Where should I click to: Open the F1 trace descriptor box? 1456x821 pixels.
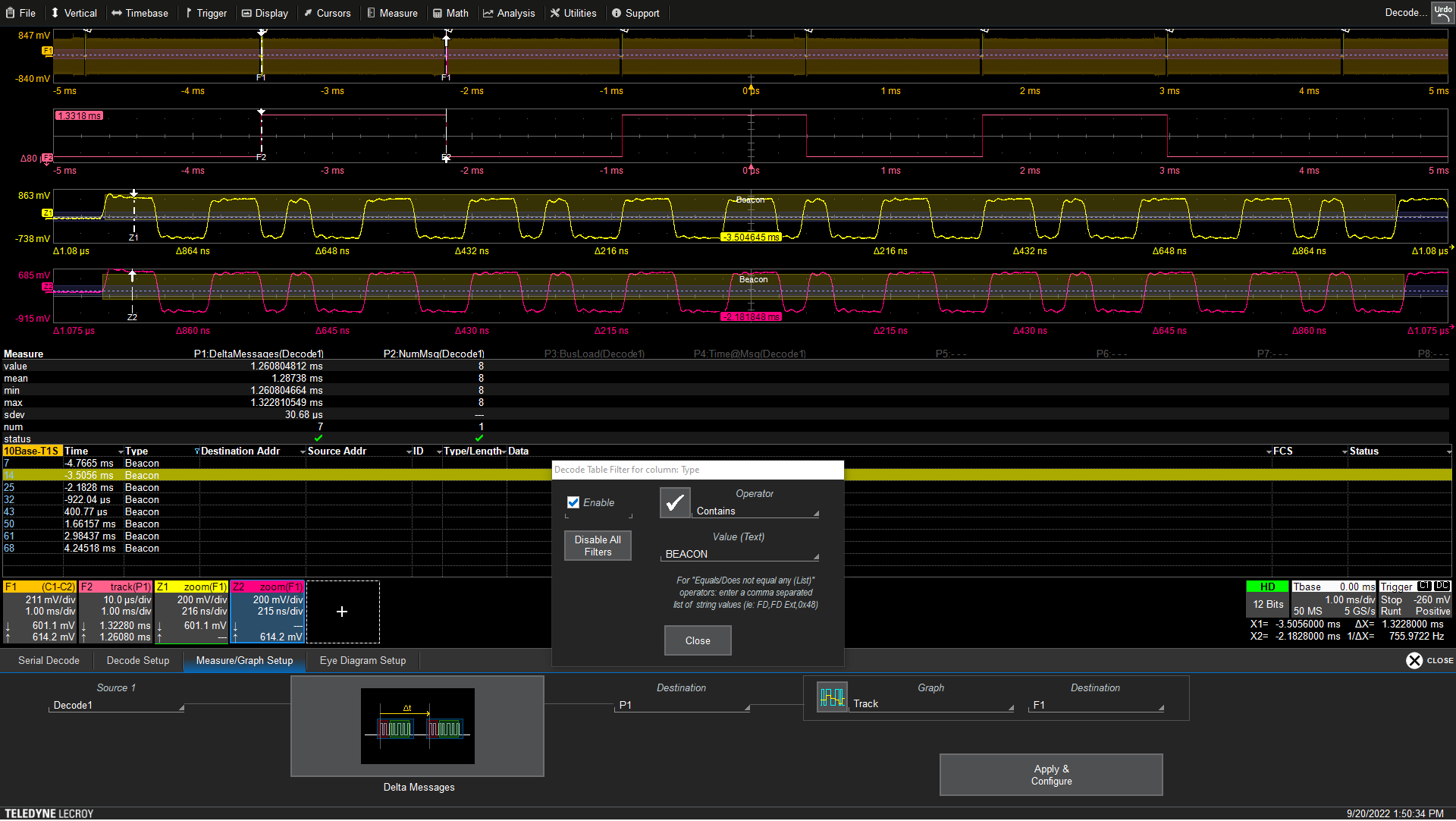click(40, 612)
